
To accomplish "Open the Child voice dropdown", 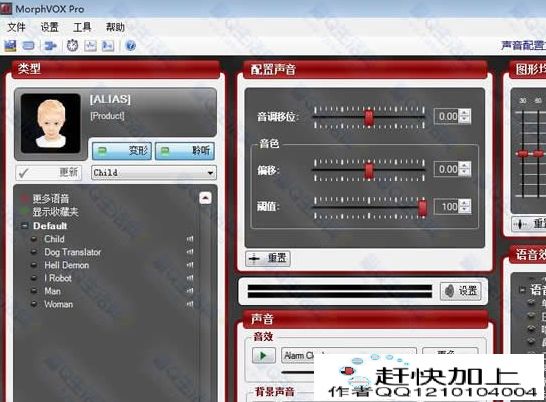I will 154,172.
